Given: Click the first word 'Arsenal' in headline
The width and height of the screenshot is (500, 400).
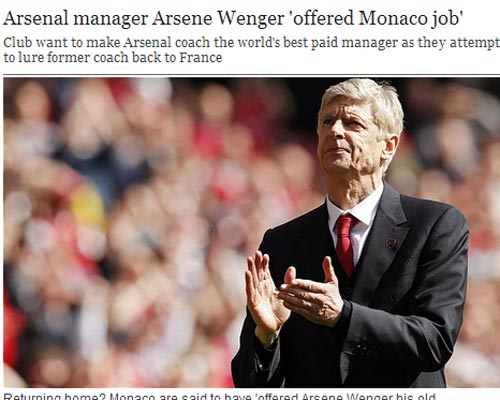Looking at the screenshot, I should point(36,18).
